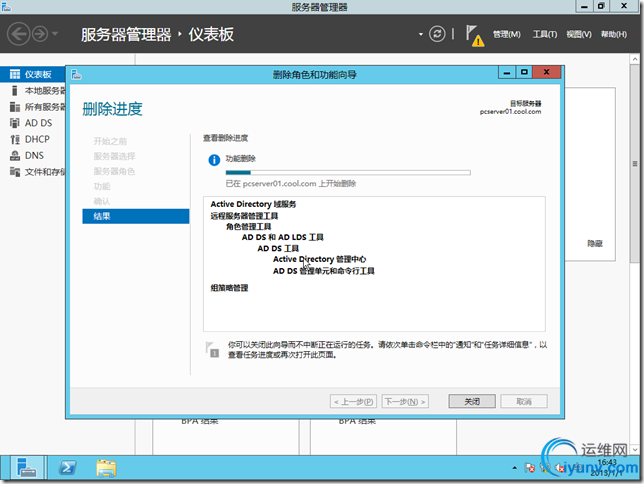The image size is (644, 484).
Task: Click the wizard title bar icon
Action: click(x=76, y=74)
